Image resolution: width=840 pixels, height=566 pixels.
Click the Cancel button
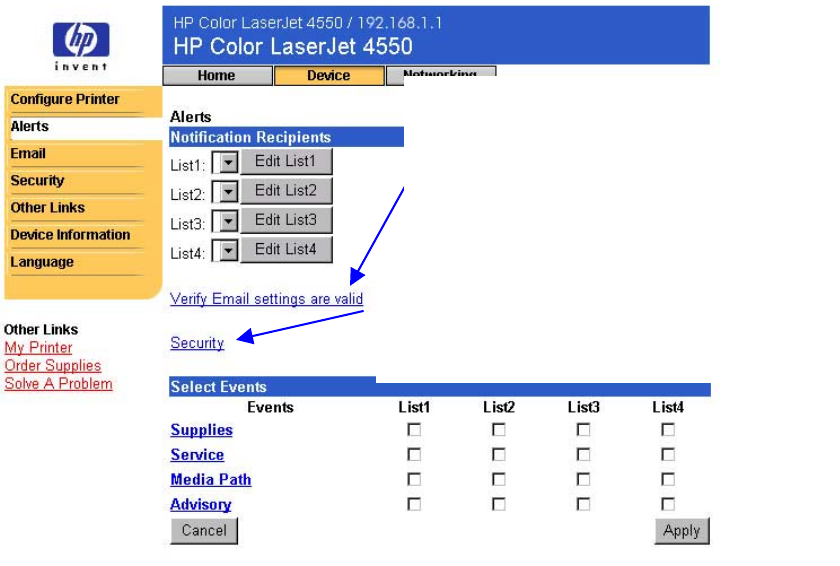204,531
